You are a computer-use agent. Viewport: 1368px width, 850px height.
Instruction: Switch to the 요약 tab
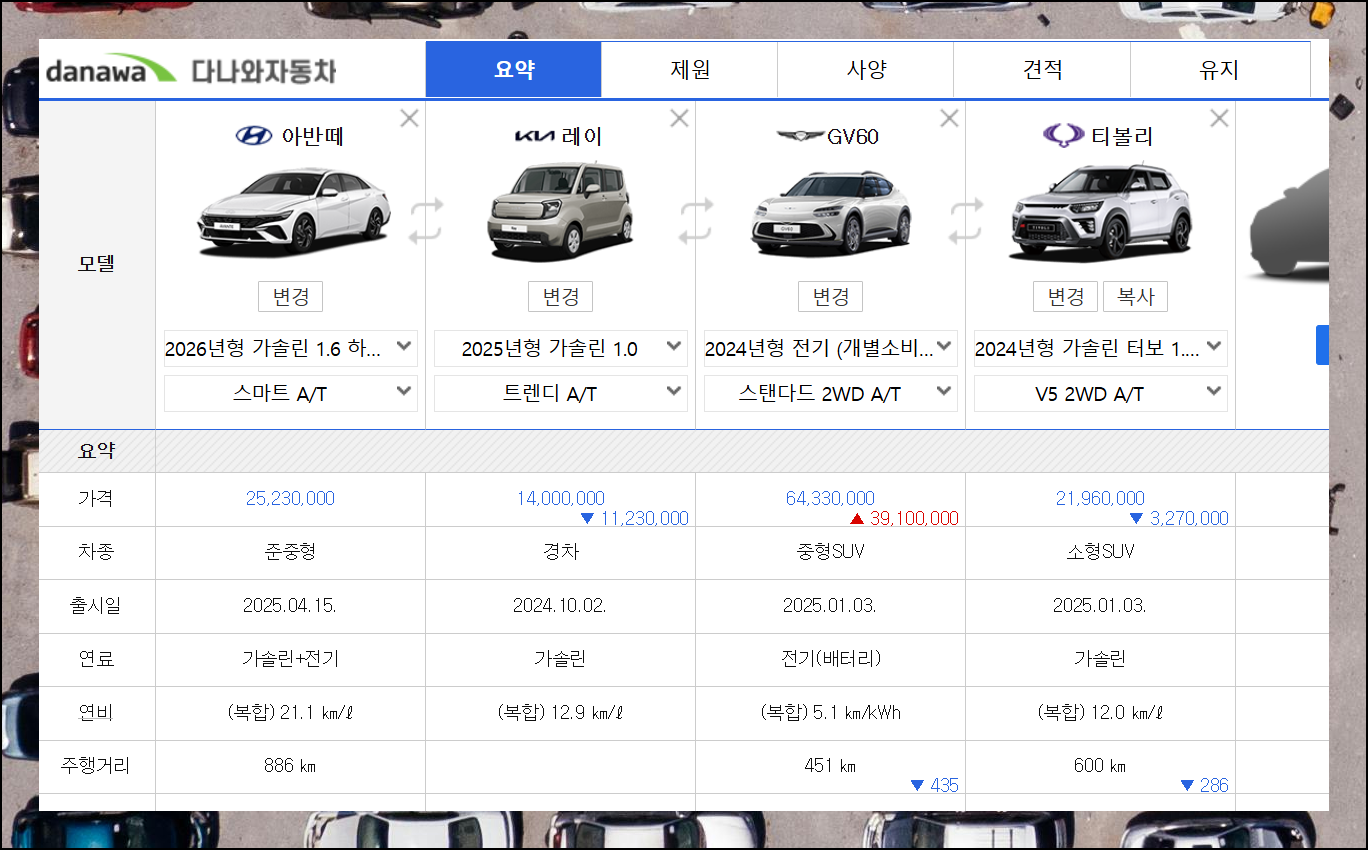(x=514, y=69)
